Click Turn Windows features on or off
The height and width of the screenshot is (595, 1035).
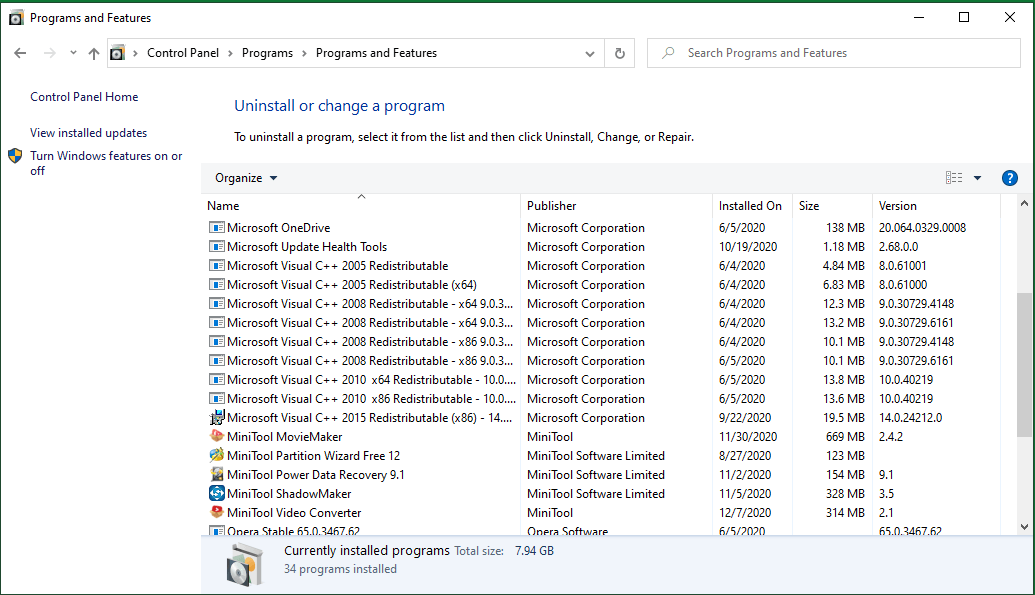(x=106, y=163)
